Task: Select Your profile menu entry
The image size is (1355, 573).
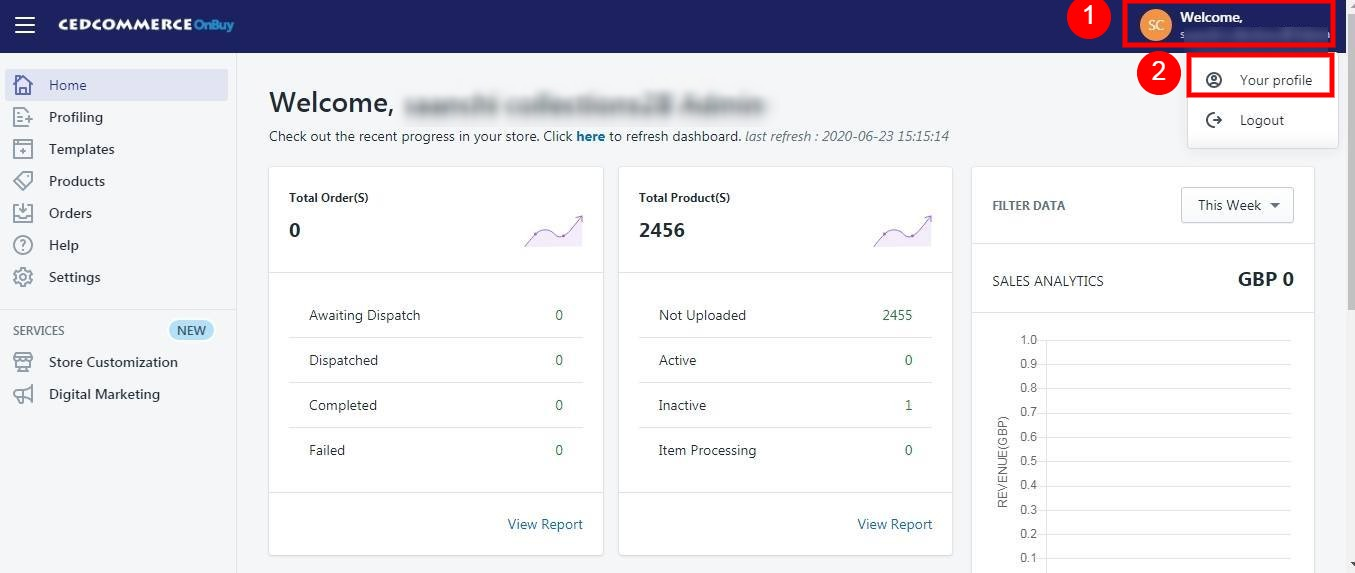Action: (1262, 79)
